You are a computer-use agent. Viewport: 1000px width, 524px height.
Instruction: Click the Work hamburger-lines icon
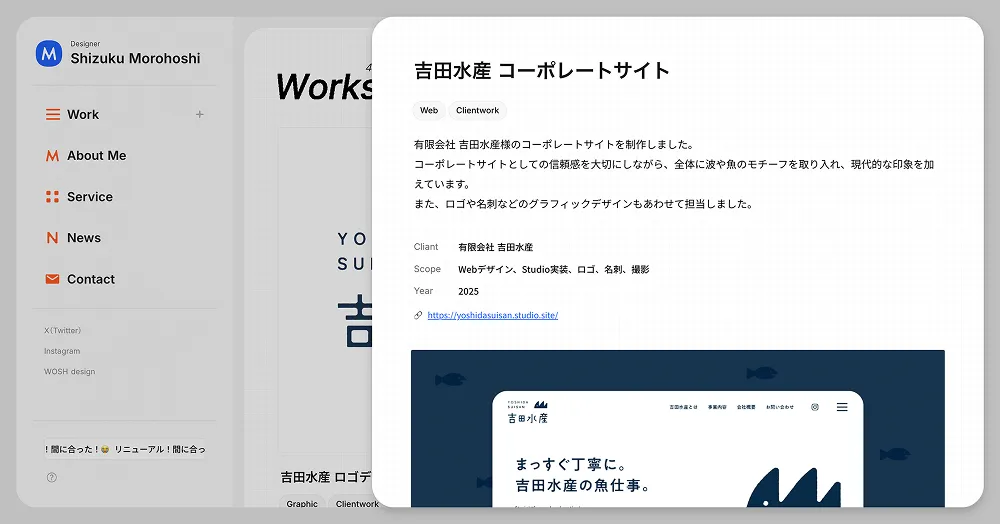pos(53,115)
